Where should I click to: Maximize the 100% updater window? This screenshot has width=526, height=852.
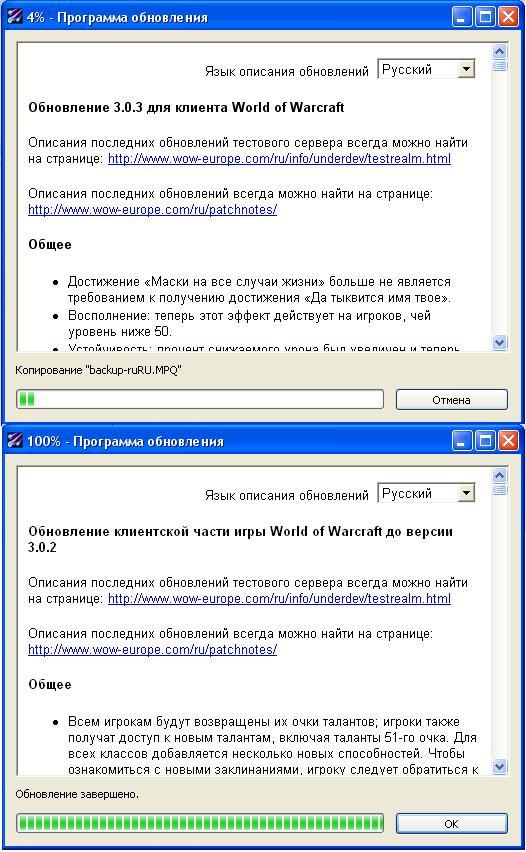click(x=485, y=441)
